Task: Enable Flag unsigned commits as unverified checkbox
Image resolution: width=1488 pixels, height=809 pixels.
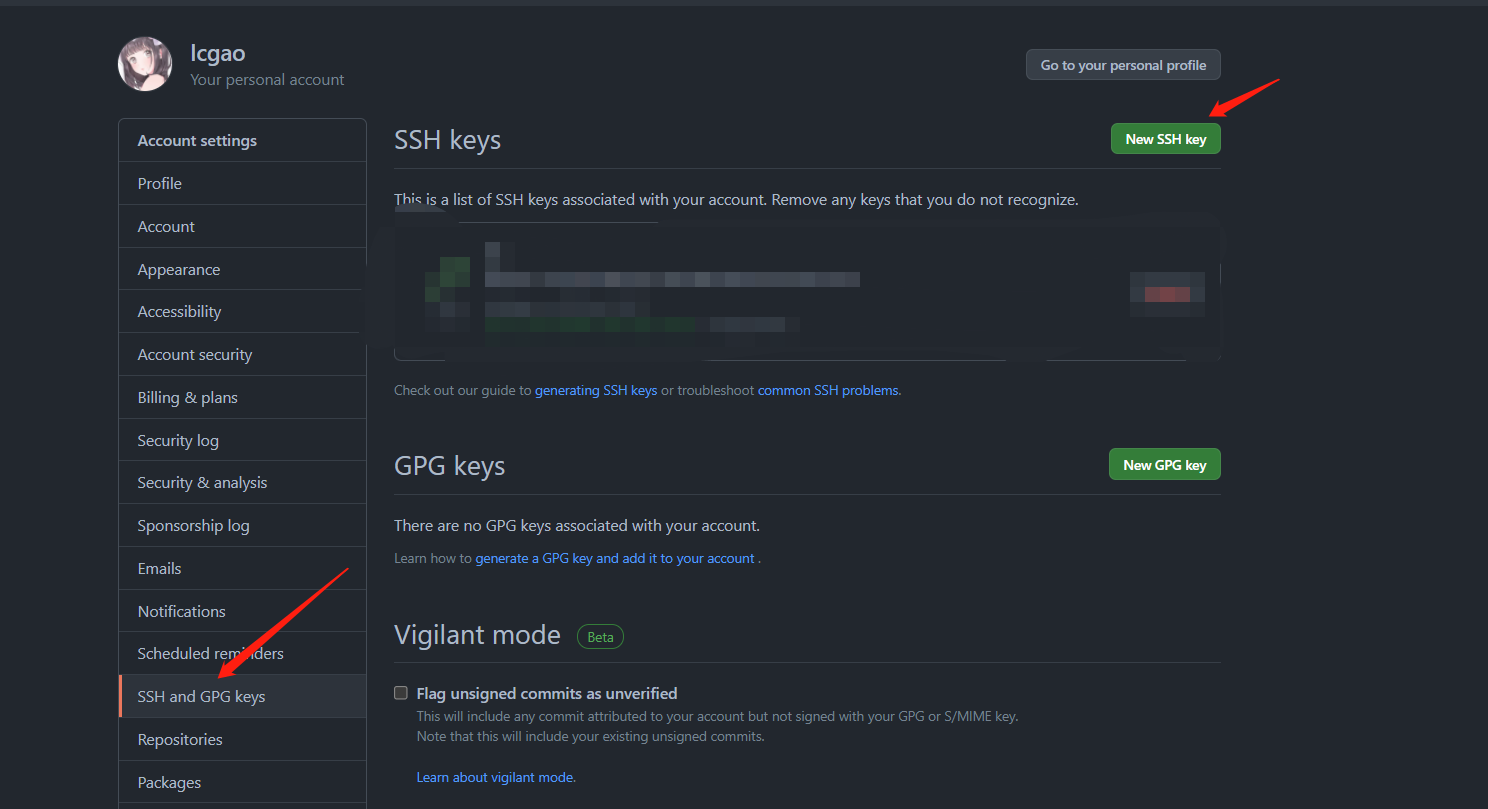Action: pos(401,693)
